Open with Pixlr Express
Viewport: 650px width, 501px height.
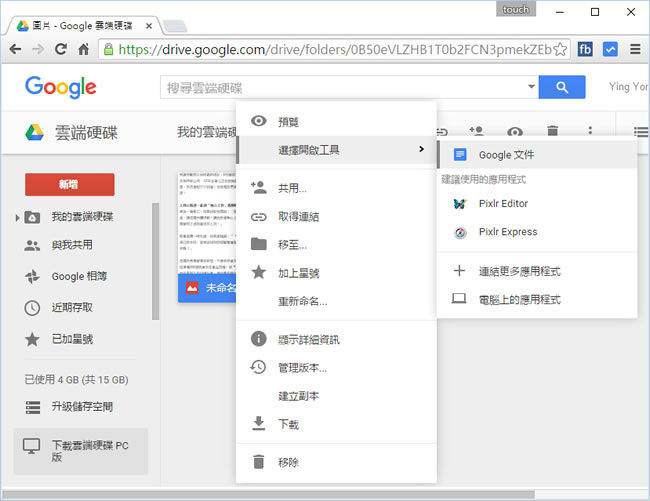(537, 232)
